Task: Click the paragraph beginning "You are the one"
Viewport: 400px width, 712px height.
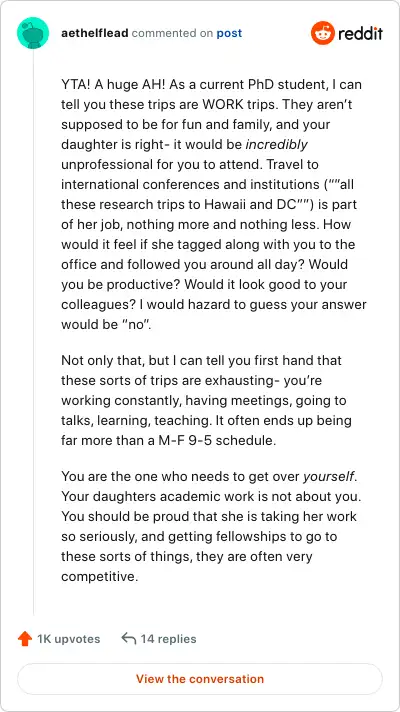Action: click(x=211, y=526)
